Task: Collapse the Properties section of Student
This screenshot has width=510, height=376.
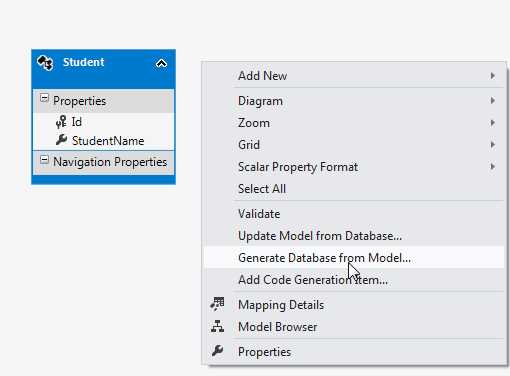Action: click(44, 98)
